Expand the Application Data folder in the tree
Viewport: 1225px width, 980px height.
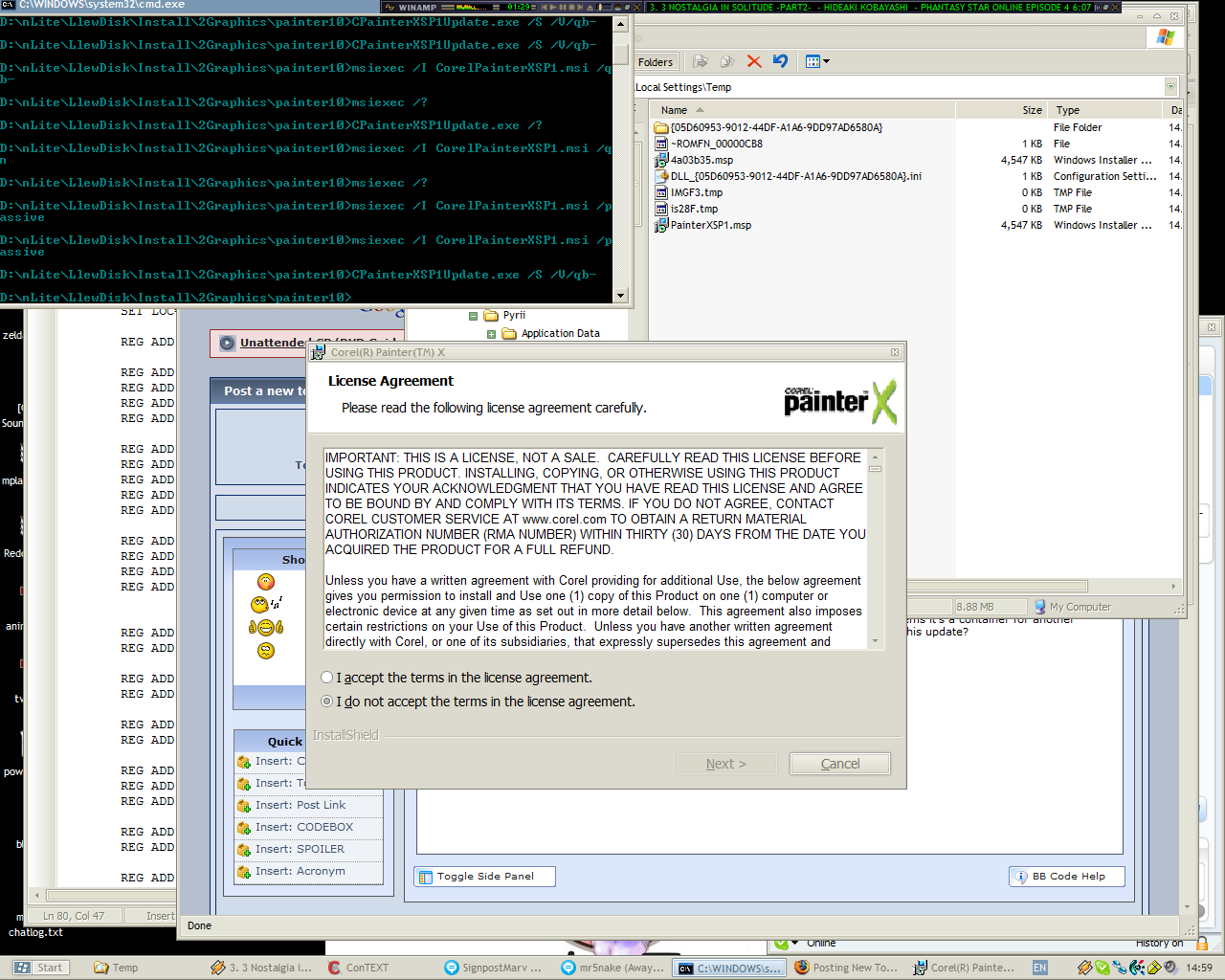tap(491, 334)
